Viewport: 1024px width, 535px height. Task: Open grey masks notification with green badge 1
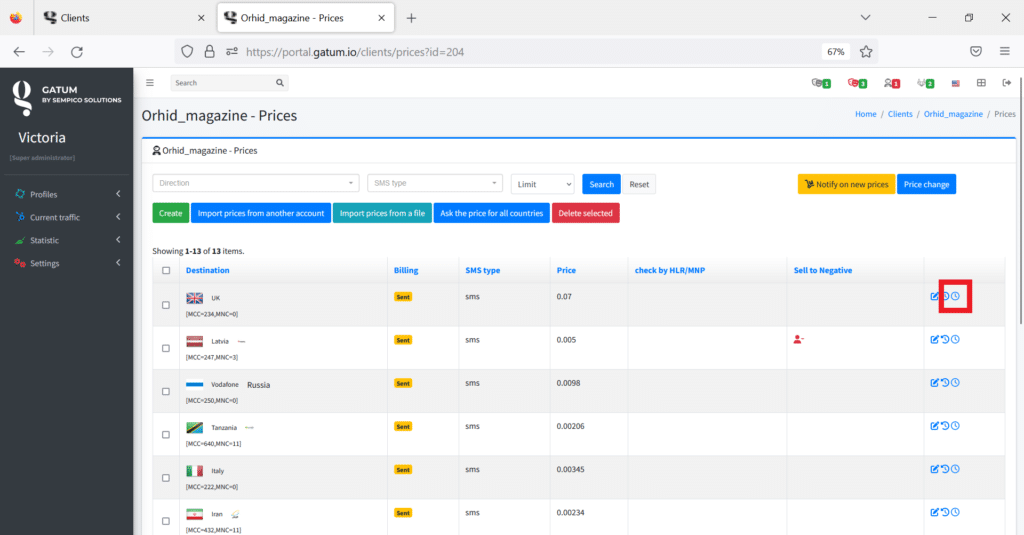coord(820,83)
